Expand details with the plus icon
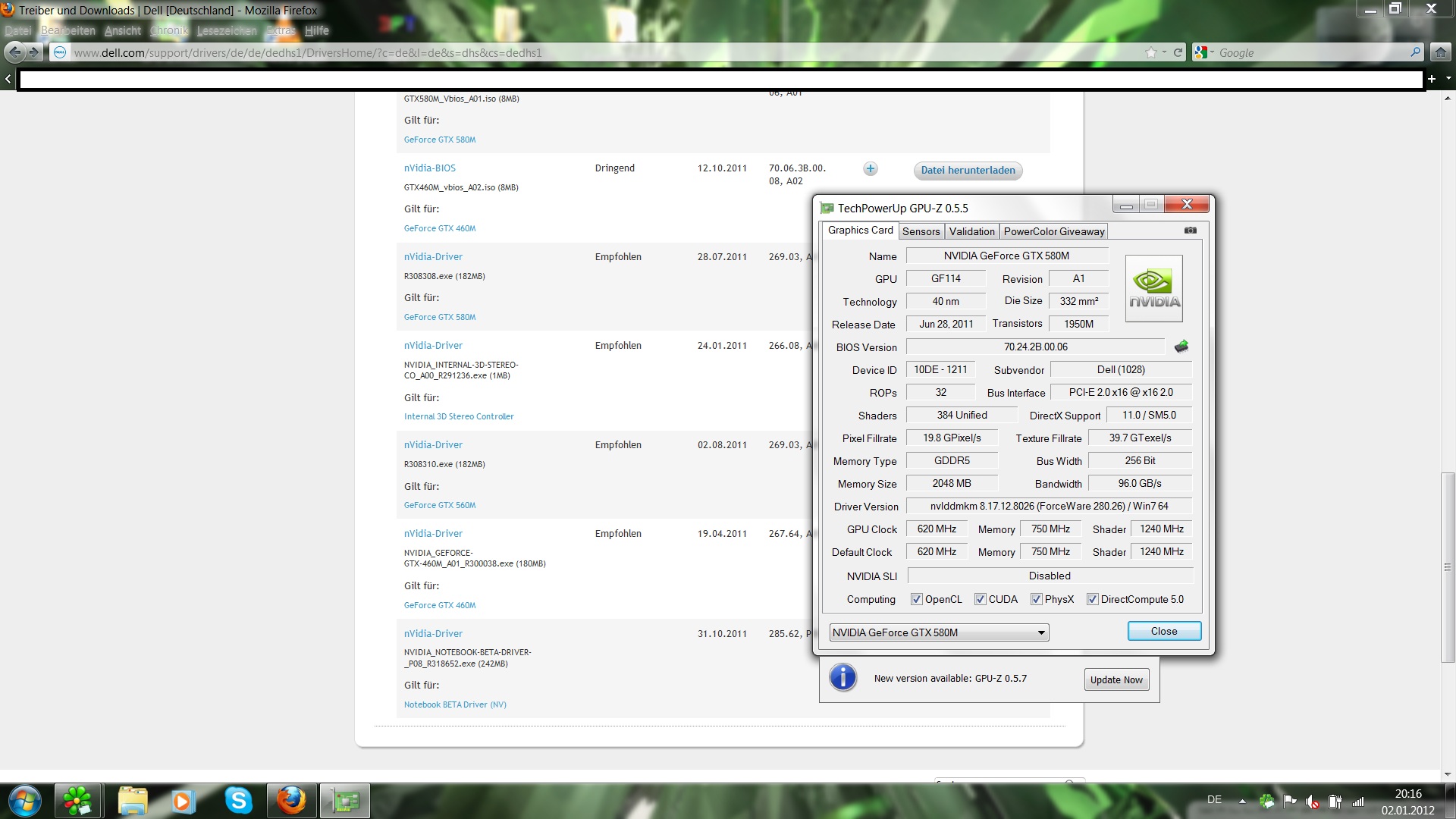This screenshot has width=1456, height=819. (x=871, y=169)
